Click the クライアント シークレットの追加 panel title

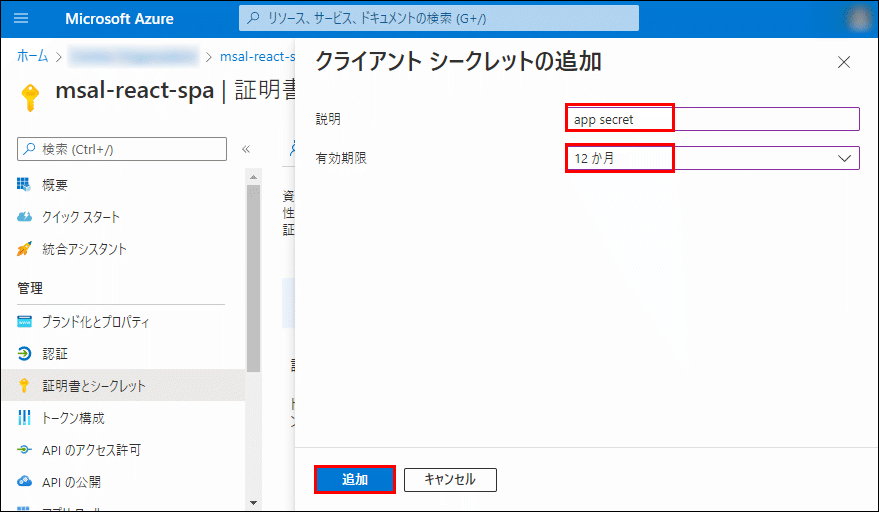pyautogui.click(x=458, y=62)
